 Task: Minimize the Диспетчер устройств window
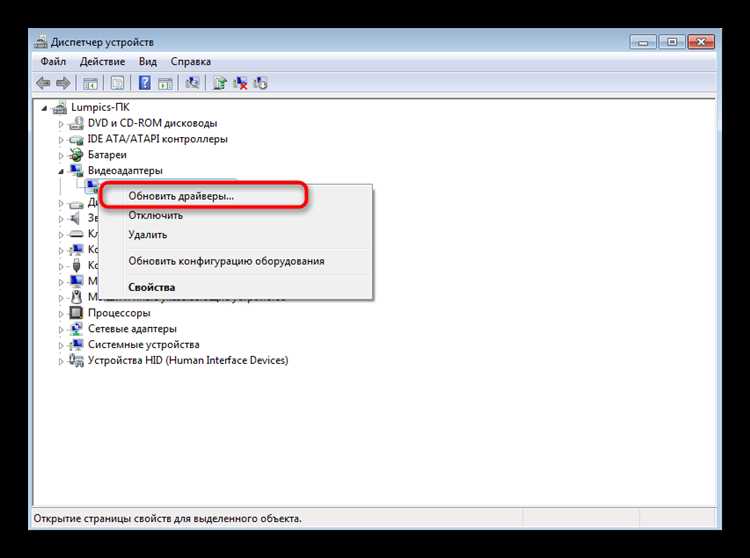[x=643, y=42]
